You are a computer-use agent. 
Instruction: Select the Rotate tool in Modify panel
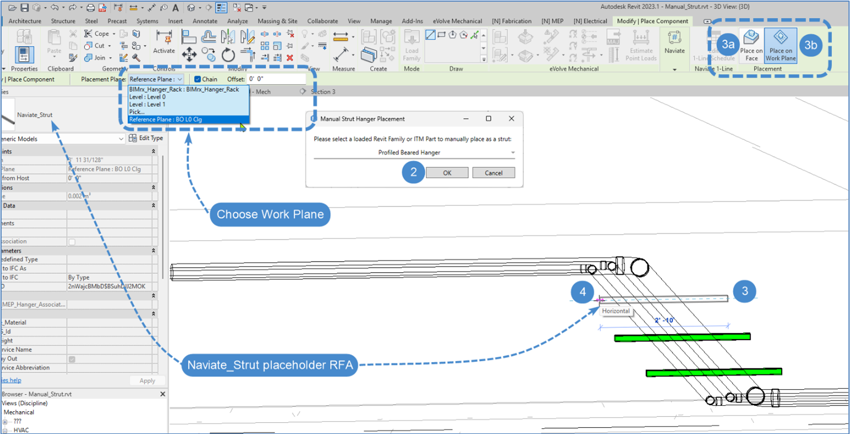[x=228, y=55]
